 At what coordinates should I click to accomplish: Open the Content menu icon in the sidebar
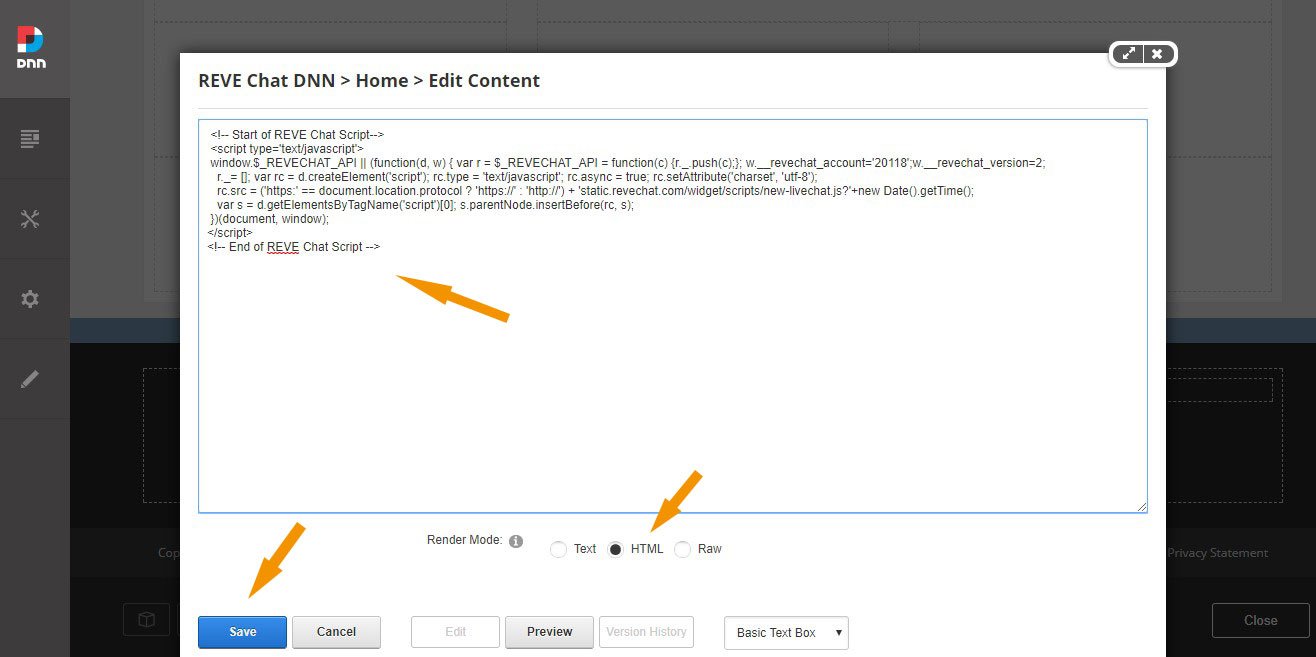click(30, 139)
